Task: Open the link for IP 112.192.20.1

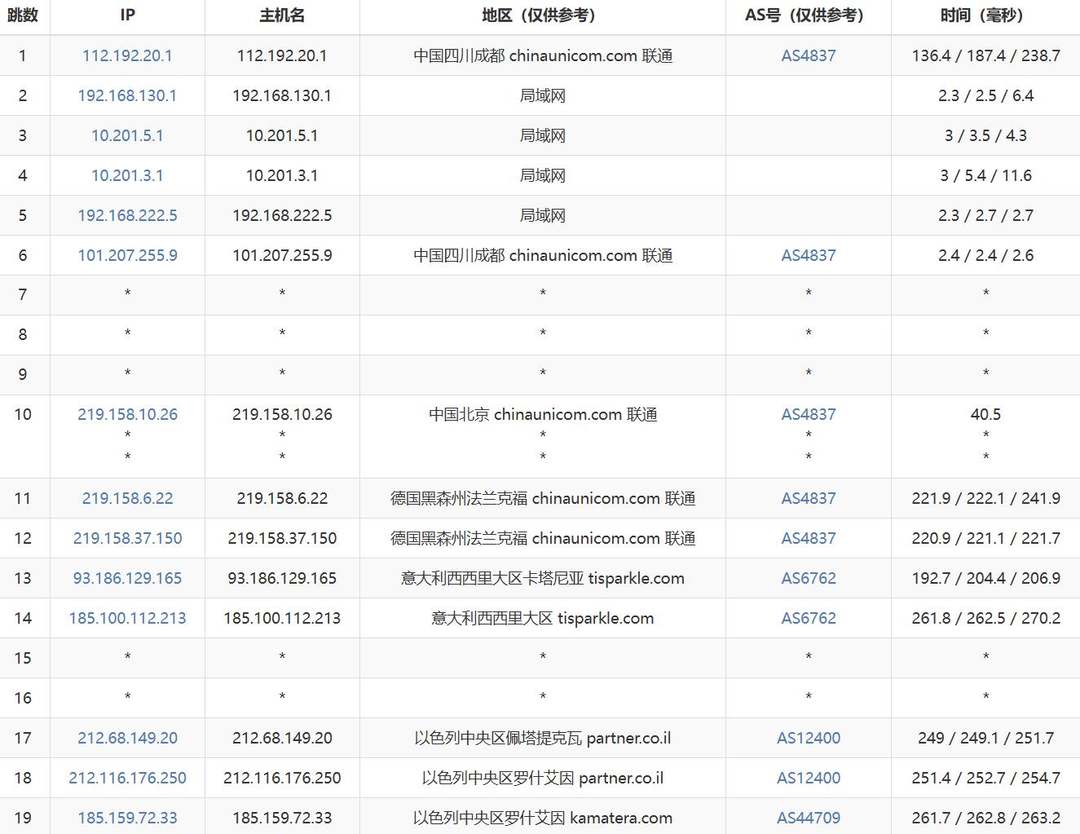Action: pos(127,55)
